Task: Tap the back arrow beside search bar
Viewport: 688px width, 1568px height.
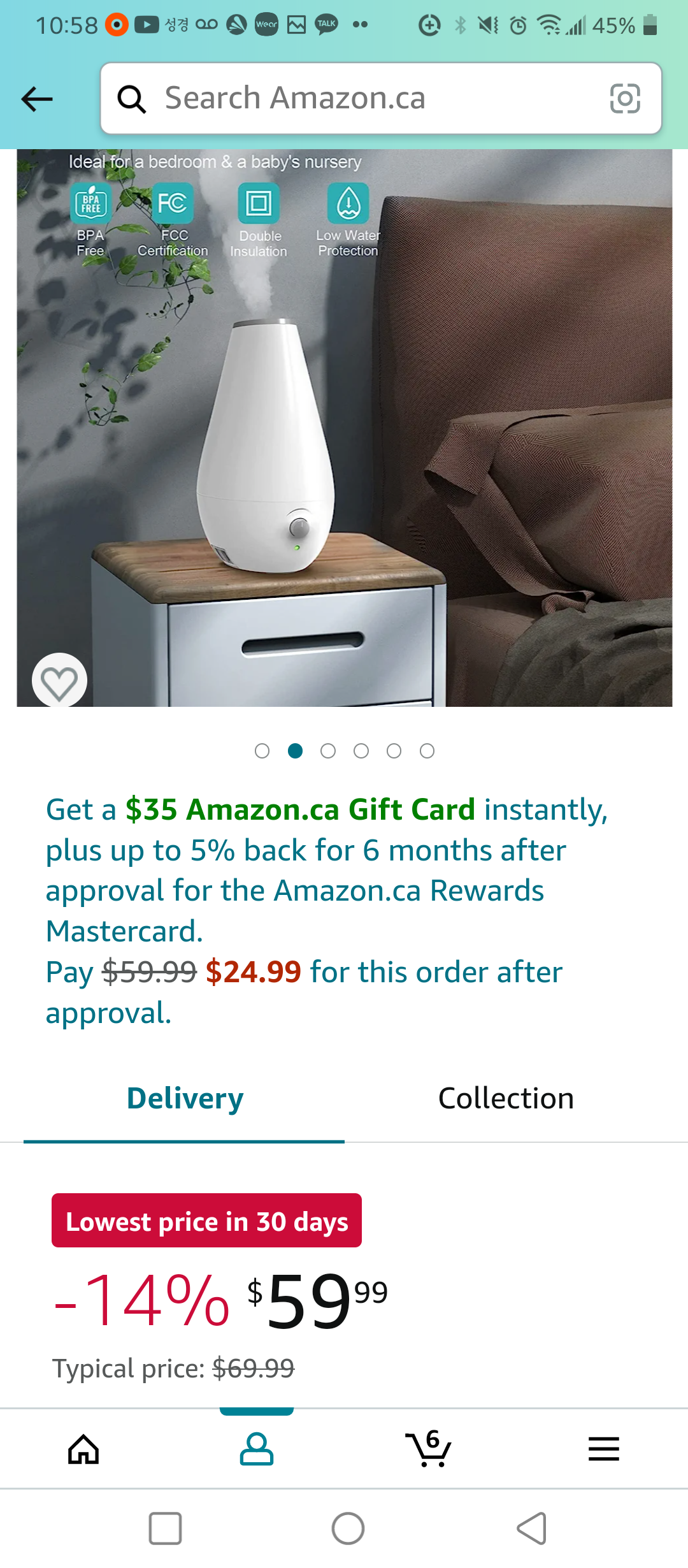Action: click(37, 99)
